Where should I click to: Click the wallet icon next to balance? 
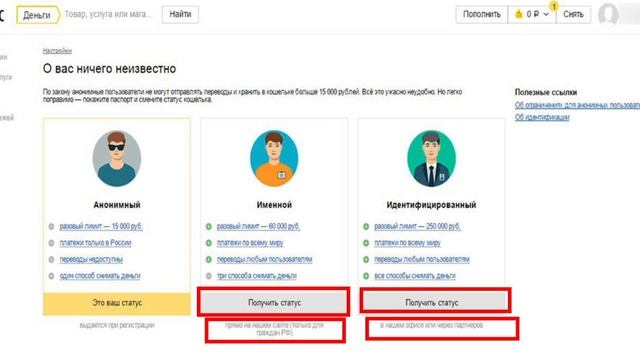[x=518, y=14]
